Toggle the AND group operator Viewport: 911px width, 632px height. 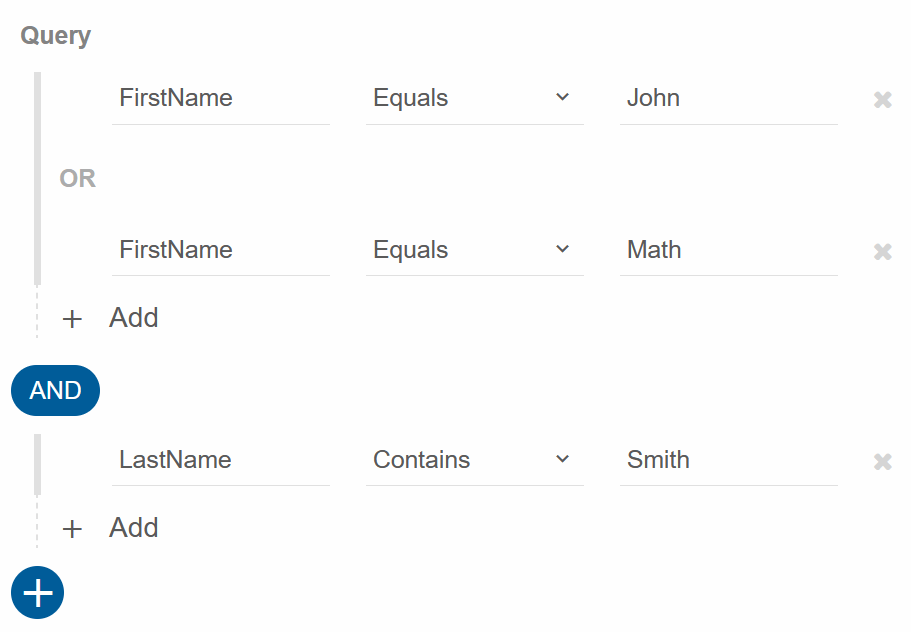[55, 390]
